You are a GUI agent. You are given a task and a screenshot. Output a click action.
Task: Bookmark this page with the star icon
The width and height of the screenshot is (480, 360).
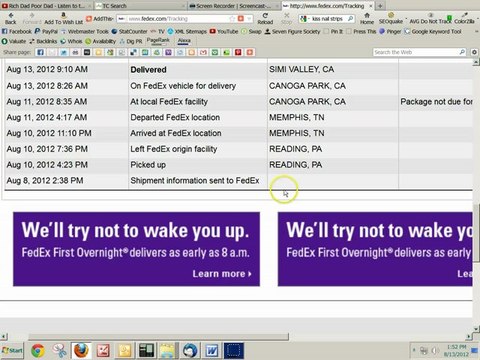232,19
